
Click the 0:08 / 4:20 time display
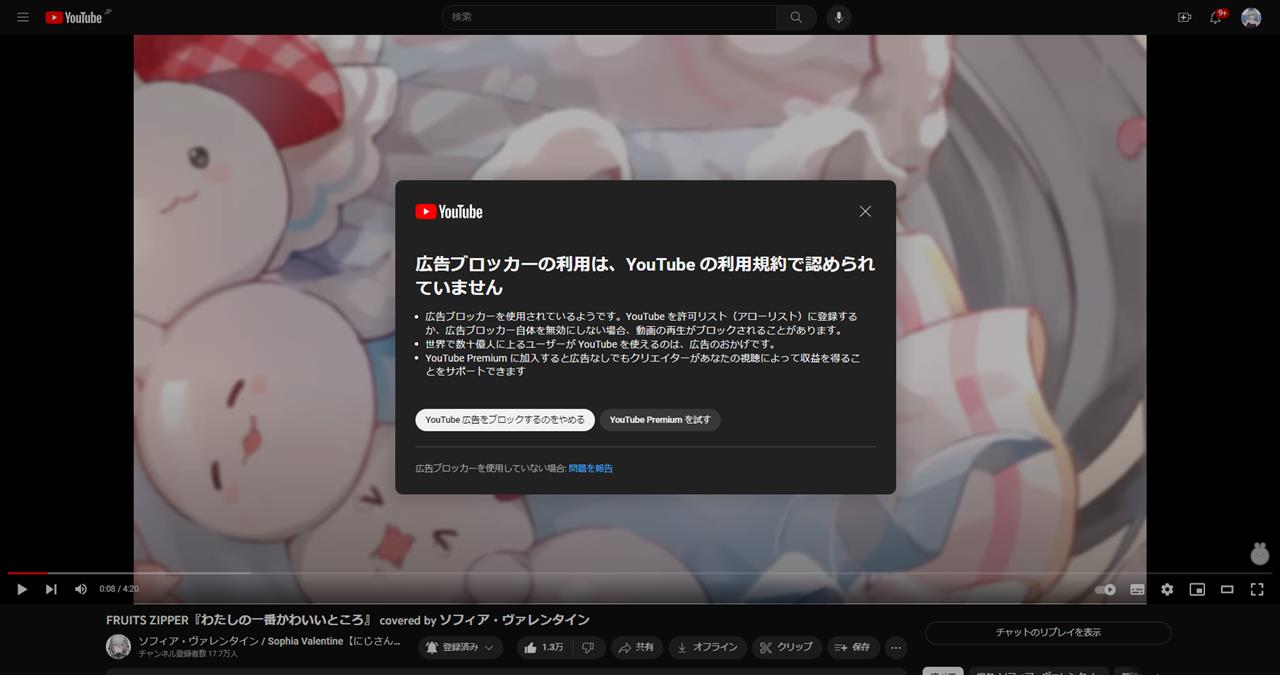point(119,590)
